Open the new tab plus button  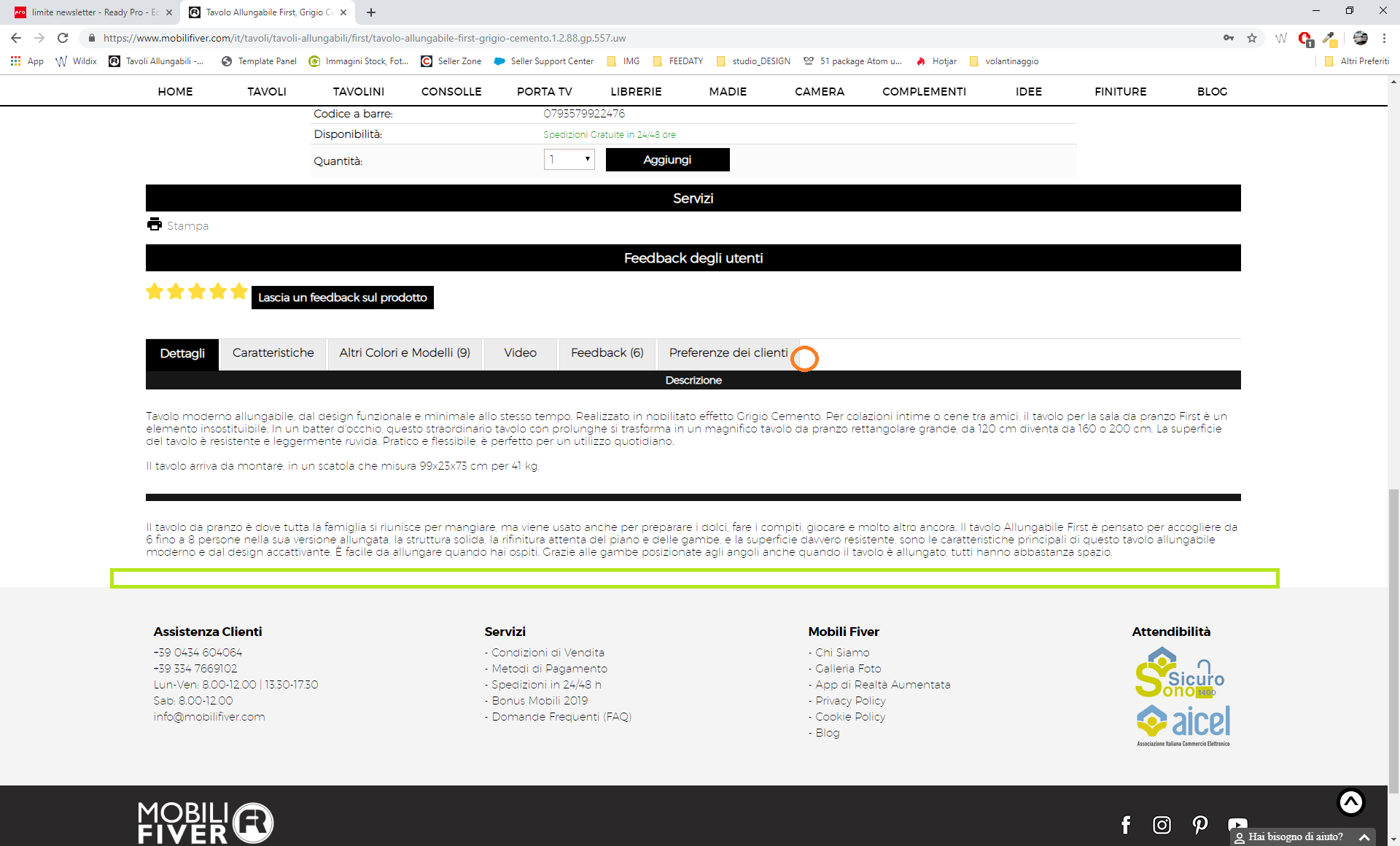[x=371, y=12]
